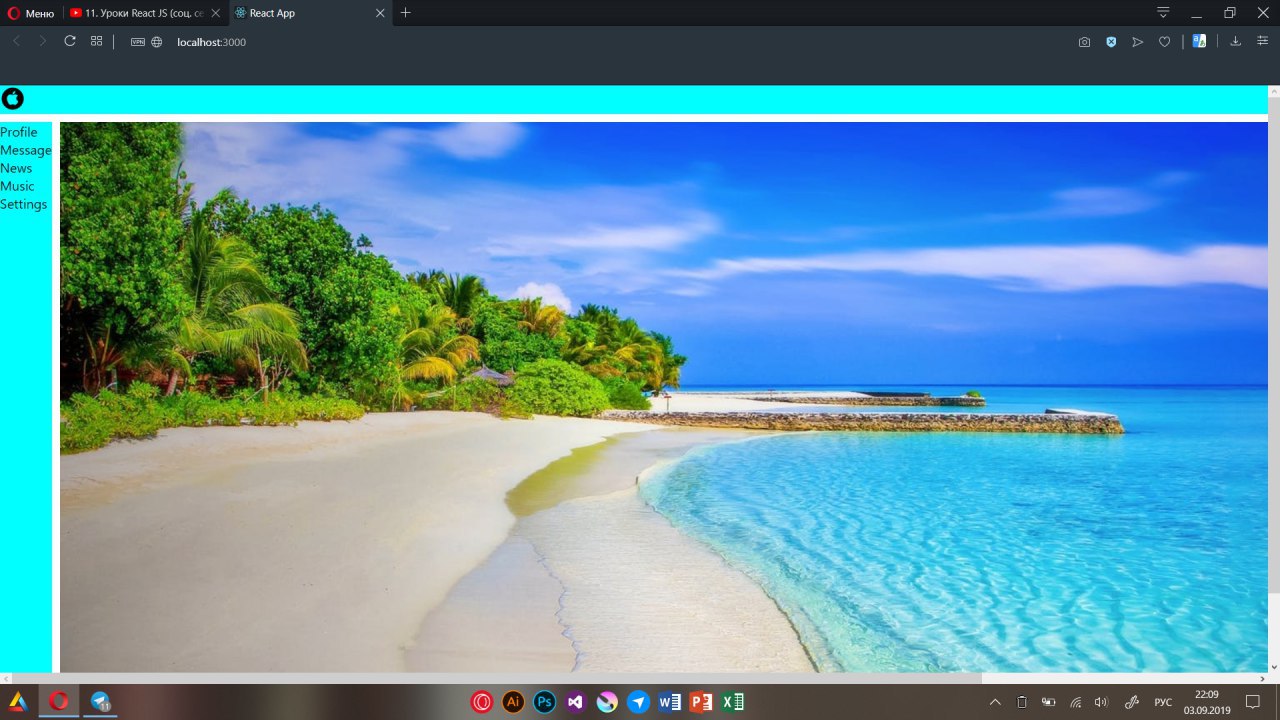Open a new browser tab
This screenshot has height=720, width=1280.
click(x=405, y=13)
